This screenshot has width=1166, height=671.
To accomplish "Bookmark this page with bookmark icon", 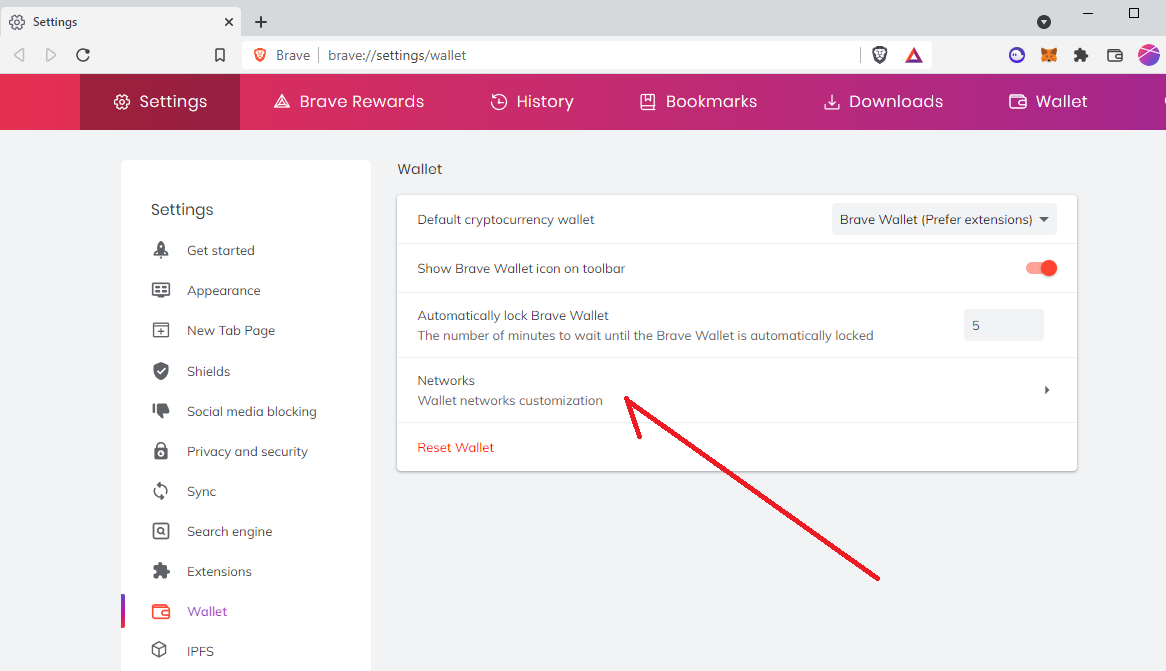I will (x=220, y=55).
